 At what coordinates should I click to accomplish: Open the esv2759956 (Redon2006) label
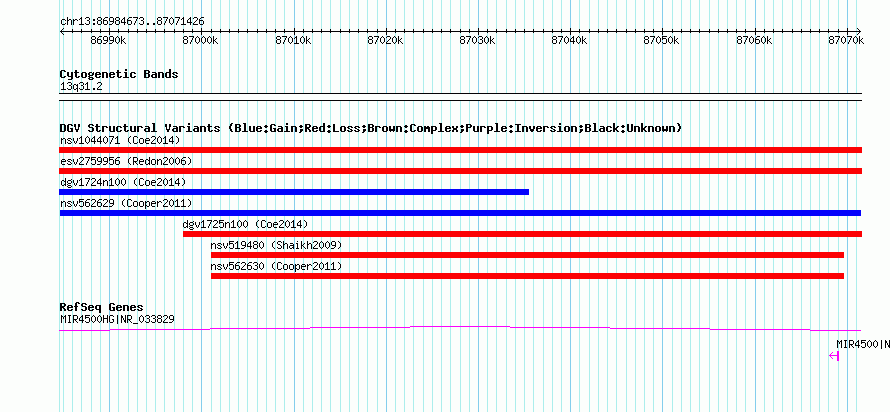click(126, 161)
